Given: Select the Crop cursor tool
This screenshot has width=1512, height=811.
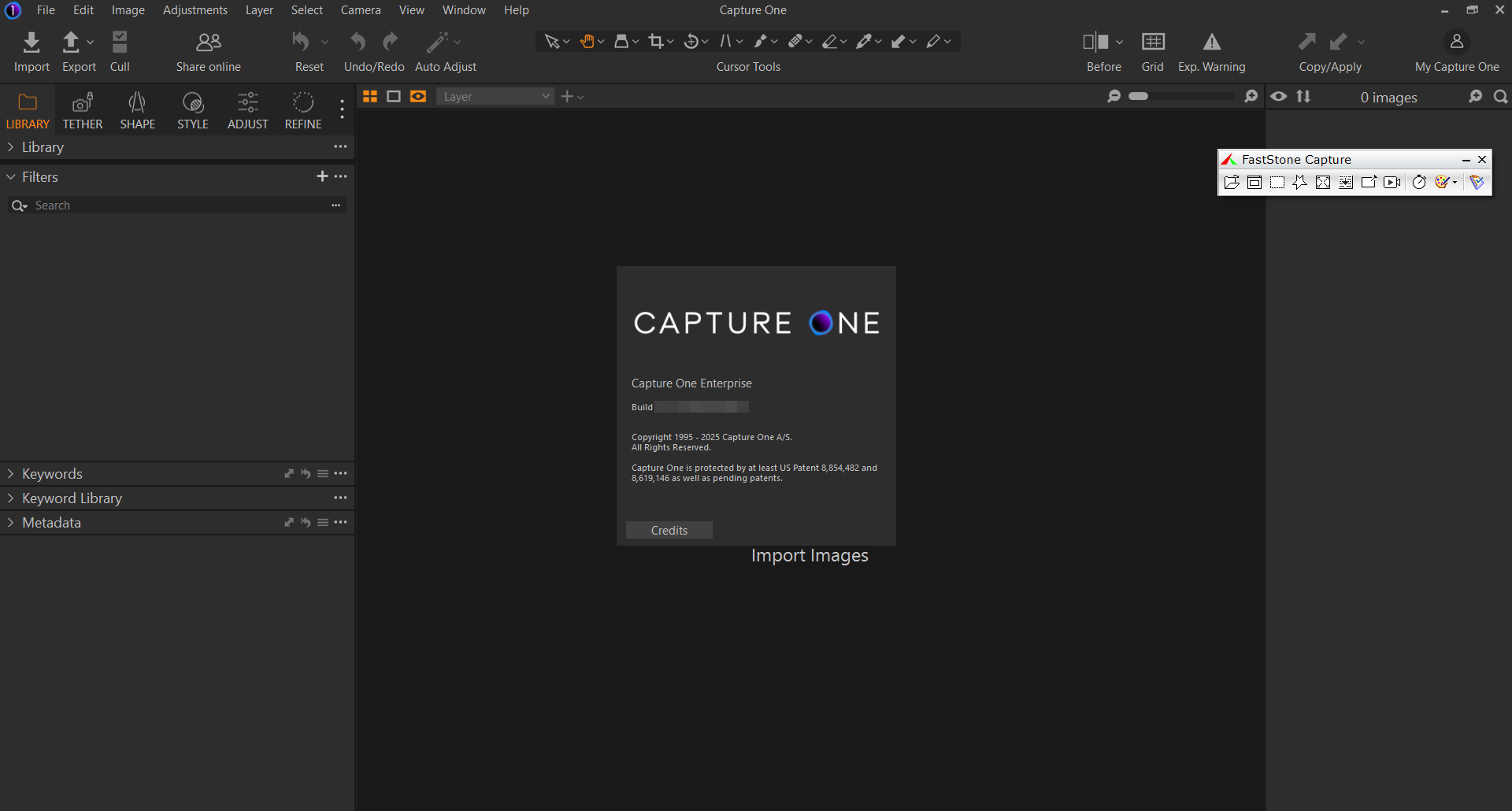Looking at the screenshot, I should 656,42.
